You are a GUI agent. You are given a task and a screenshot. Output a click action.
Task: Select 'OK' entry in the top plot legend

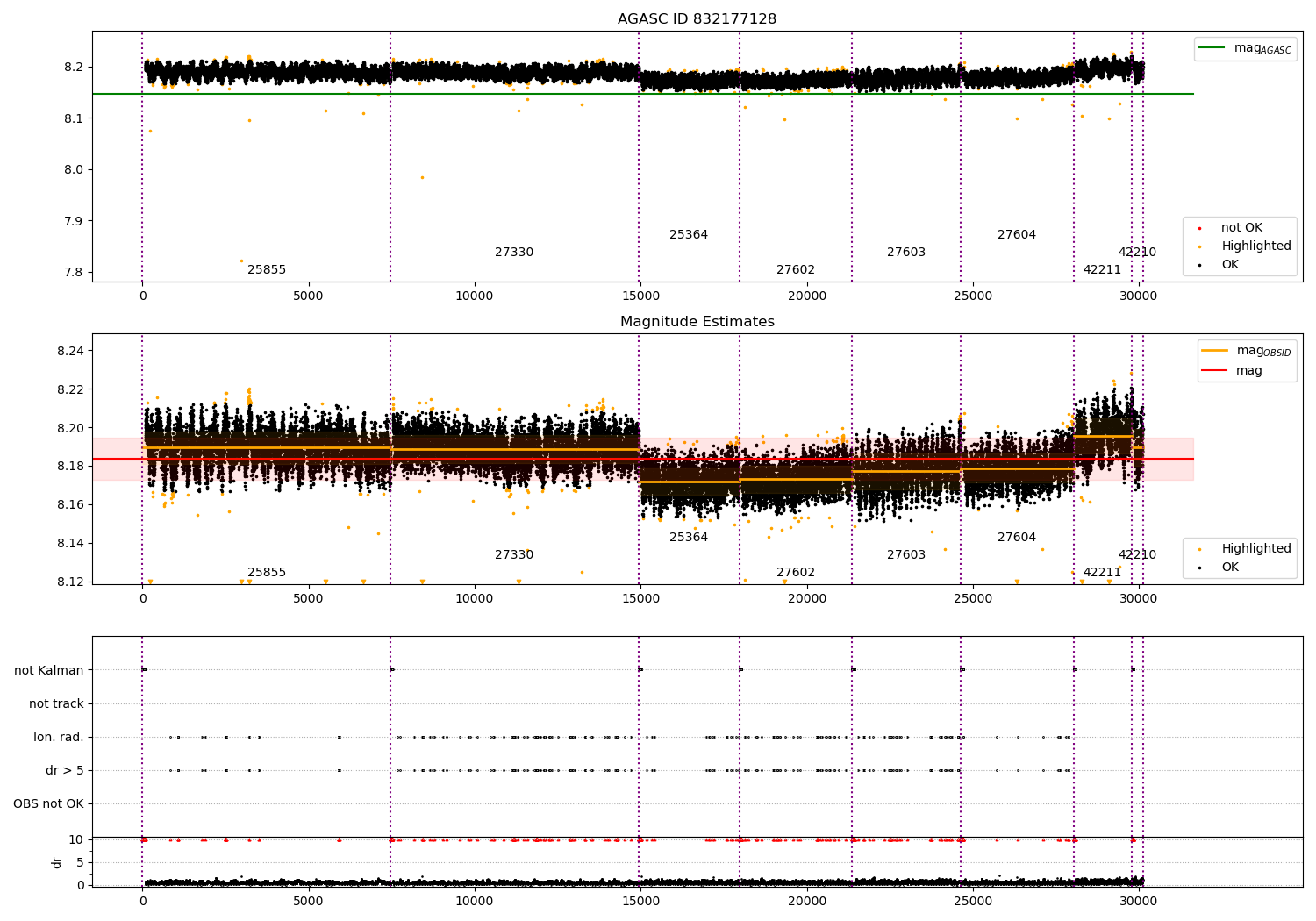click(x=1230, y=265)
